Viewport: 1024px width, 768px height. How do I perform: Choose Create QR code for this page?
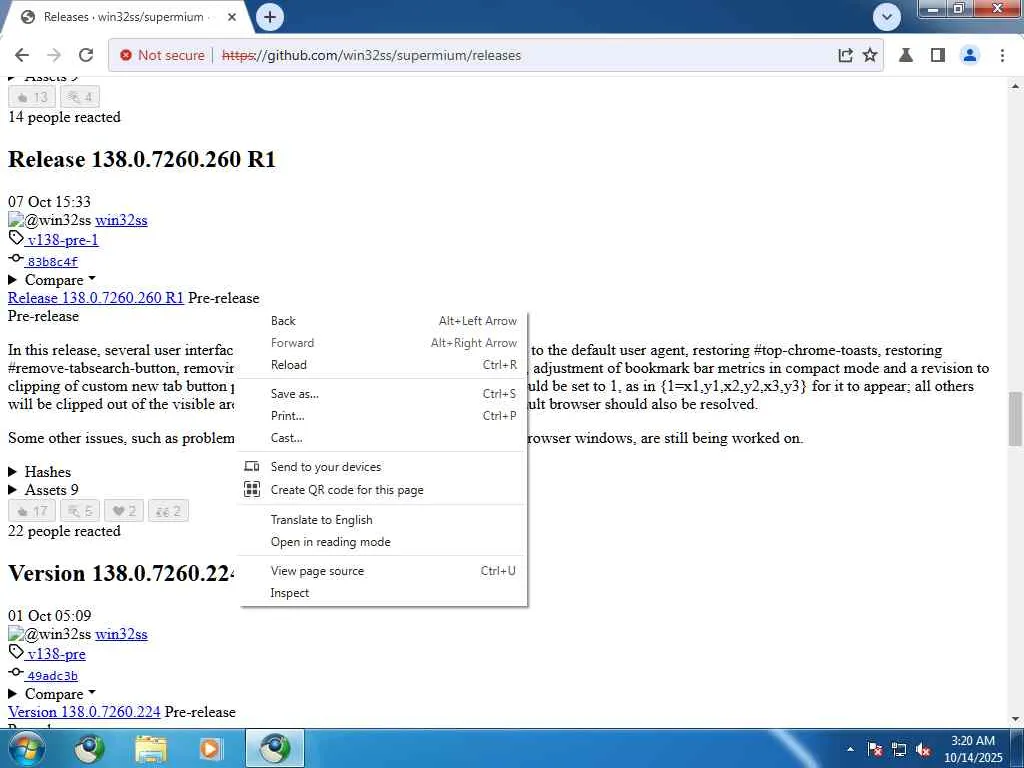click(383, 490)
